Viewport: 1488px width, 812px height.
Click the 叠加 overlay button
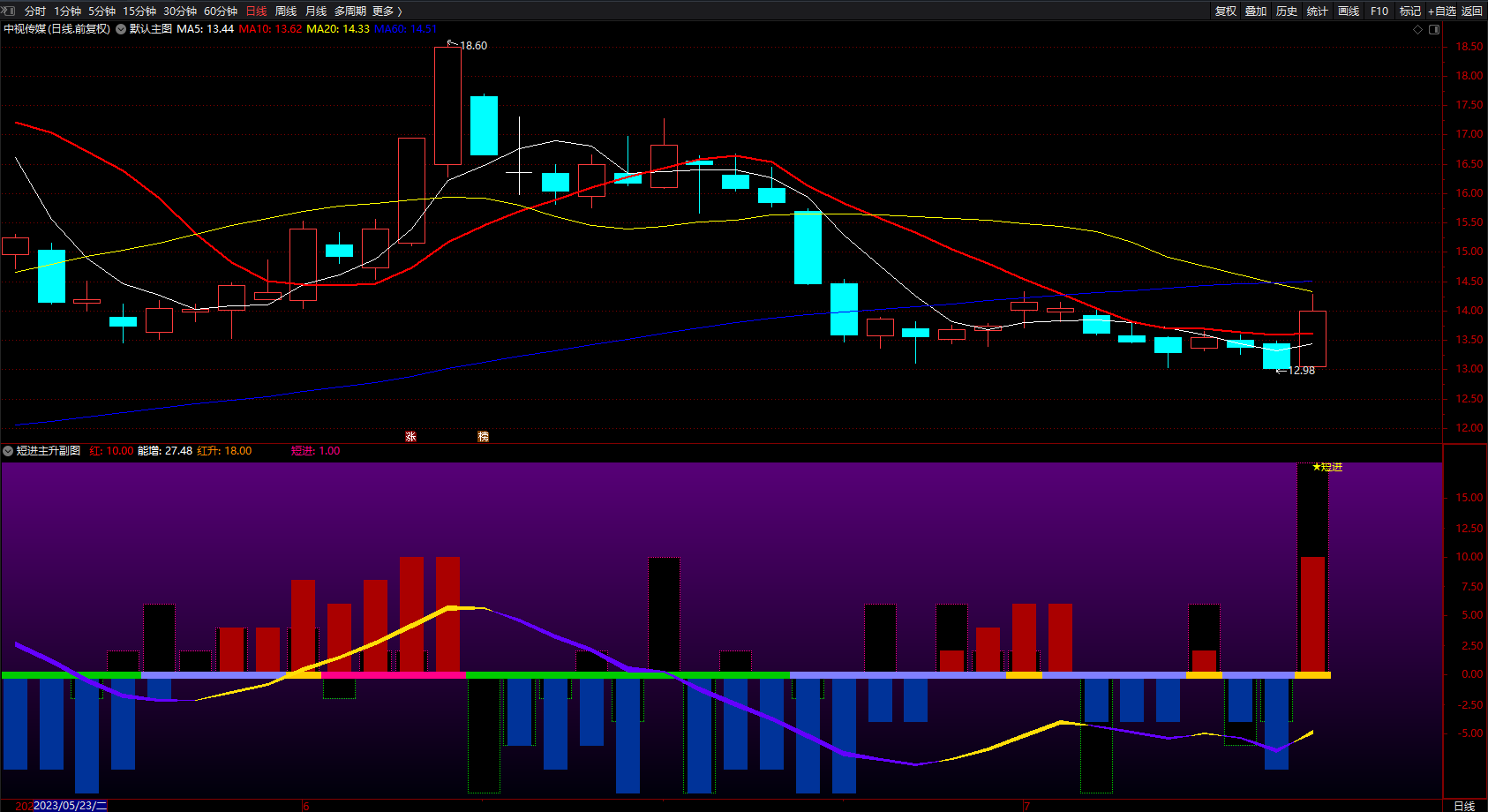pyautogui.click(x=1256, y=11)
